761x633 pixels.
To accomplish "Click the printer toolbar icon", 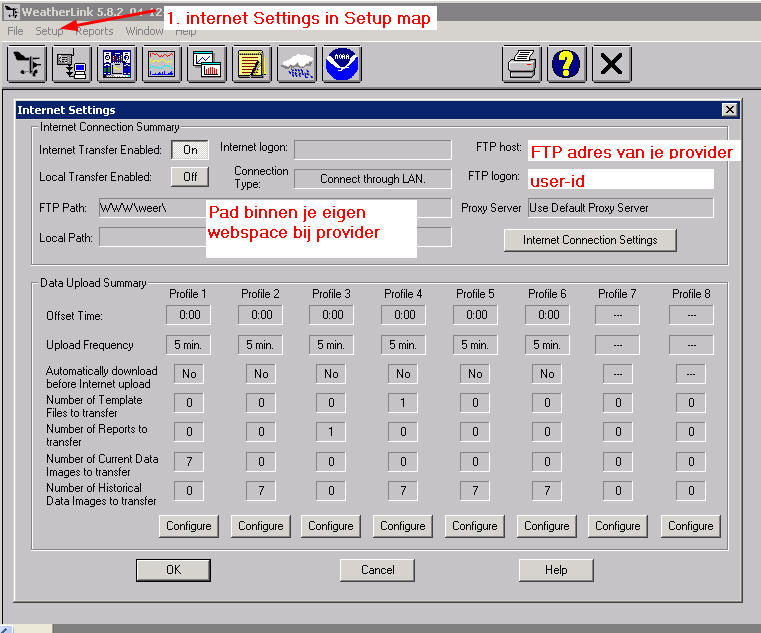I will [x=521, y=64].
